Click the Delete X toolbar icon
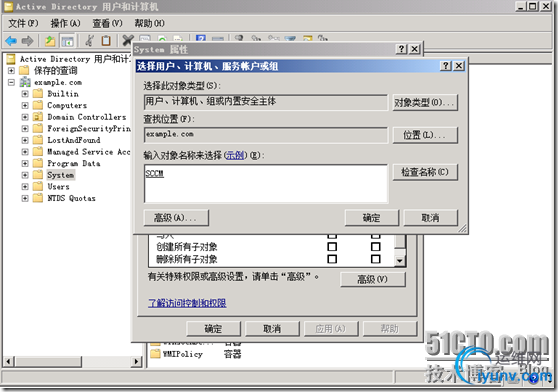Image resolution: width=558 pixels, height=392 pixels. pyautogui.click(x=127, y=40)
